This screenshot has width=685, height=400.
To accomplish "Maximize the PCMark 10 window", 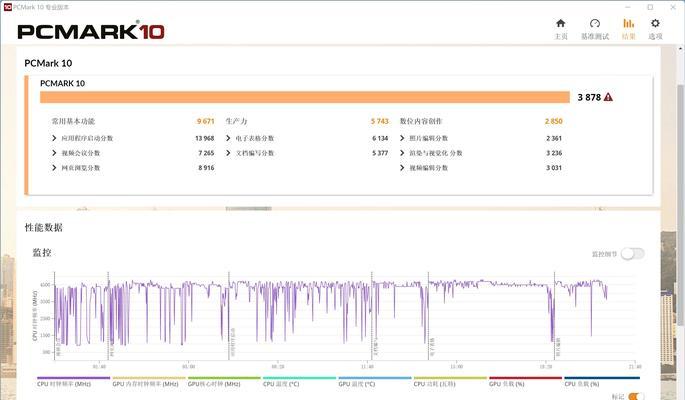I will (650, 7).
